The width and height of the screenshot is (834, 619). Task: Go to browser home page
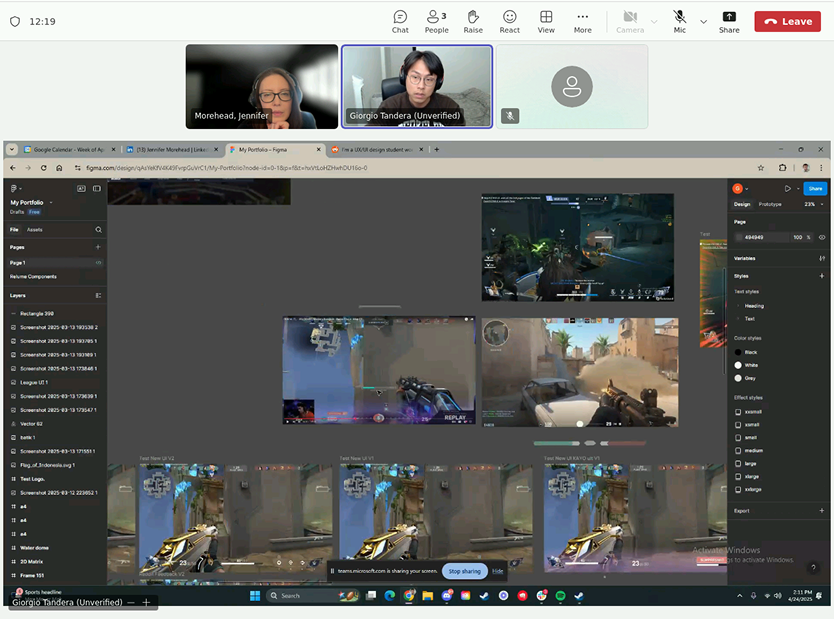point(59,168)
